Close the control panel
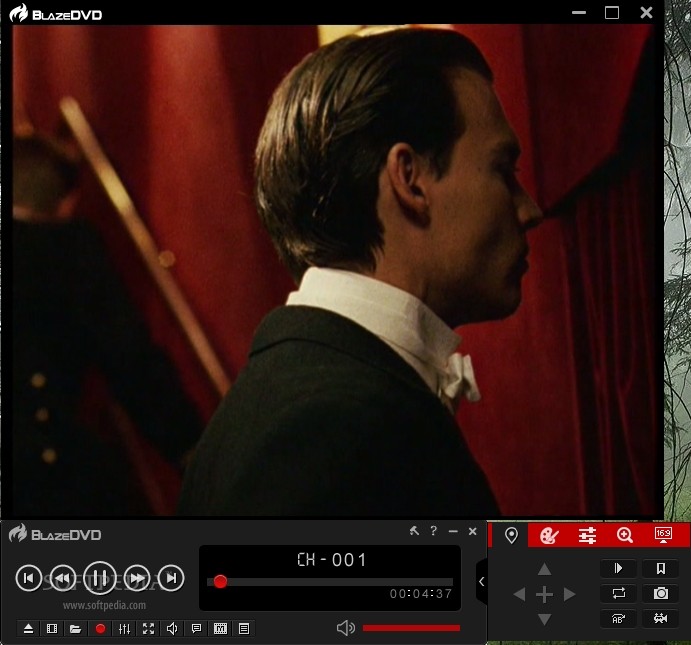This screenshot has width=691, height=645. pyautogui.click(x=472, y=531)
